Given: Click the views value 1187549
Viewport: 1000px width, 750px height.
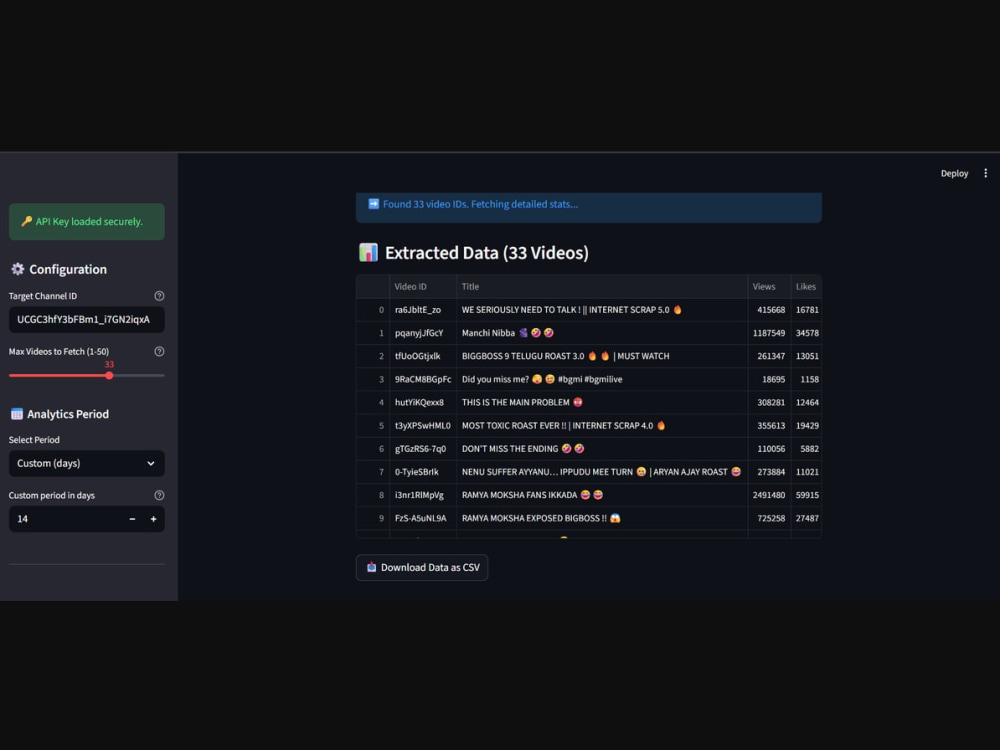Looking at the screenshot, I should pos(769,333).
